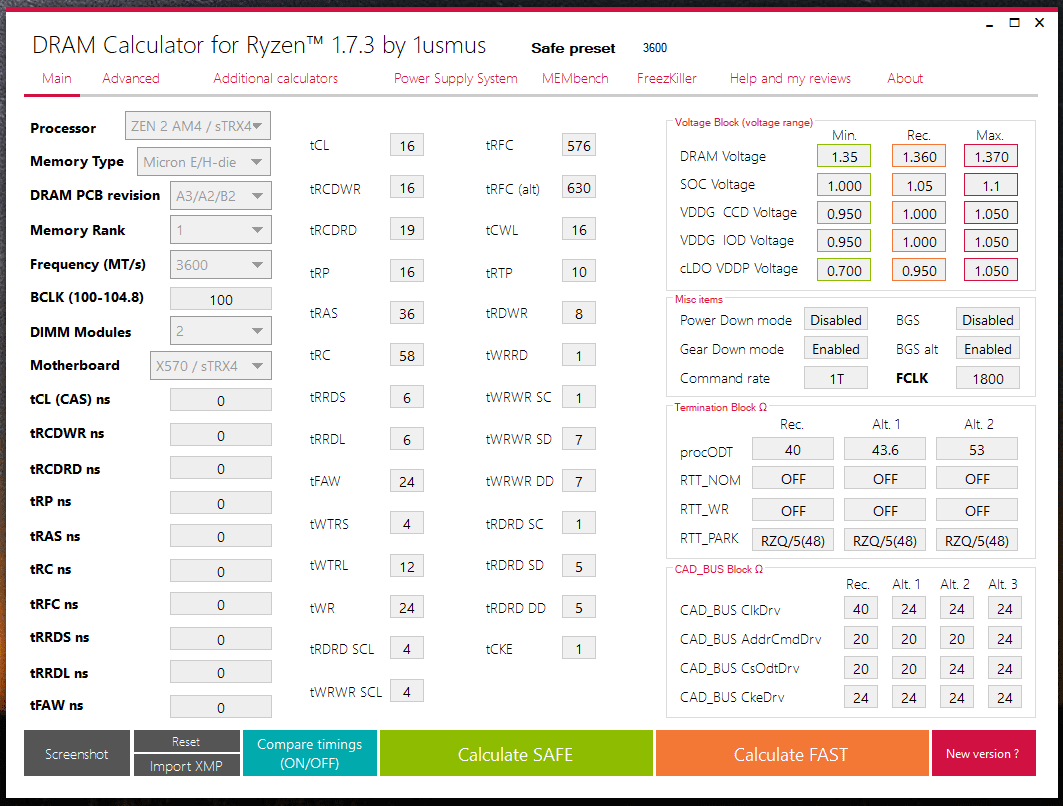This screenshot has width=1063, height=806.
Task: Close the DRAM Calculator window
Action: (1039, 22)
